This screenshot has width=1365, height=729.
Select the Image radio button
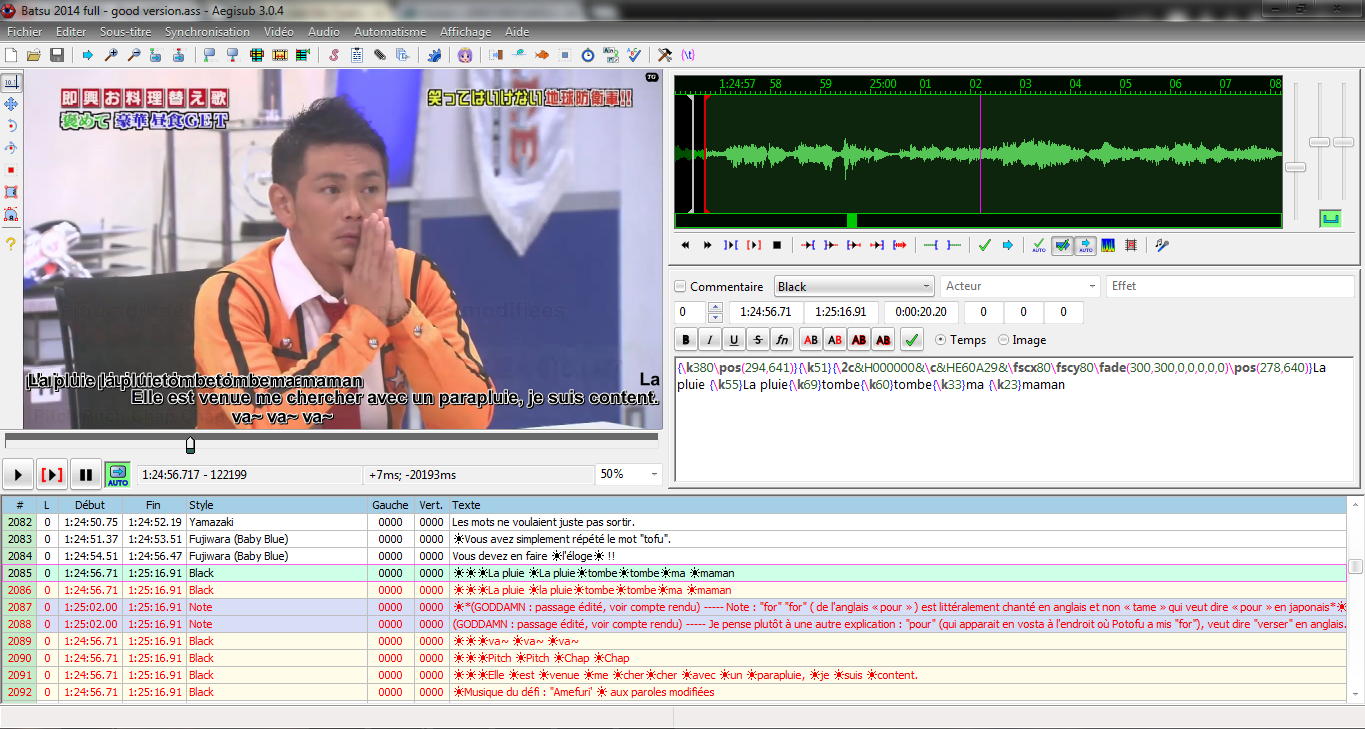pyautogui.click(x=1004, y=340)
